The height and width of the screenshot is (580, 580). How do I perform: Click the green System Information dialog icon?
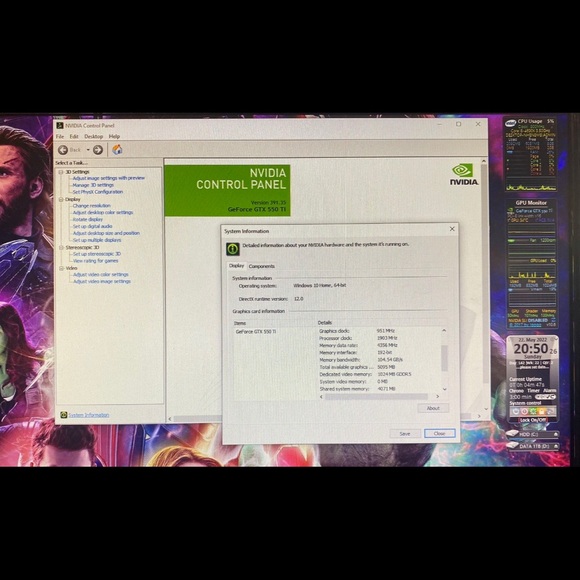(x=233, y=249)
